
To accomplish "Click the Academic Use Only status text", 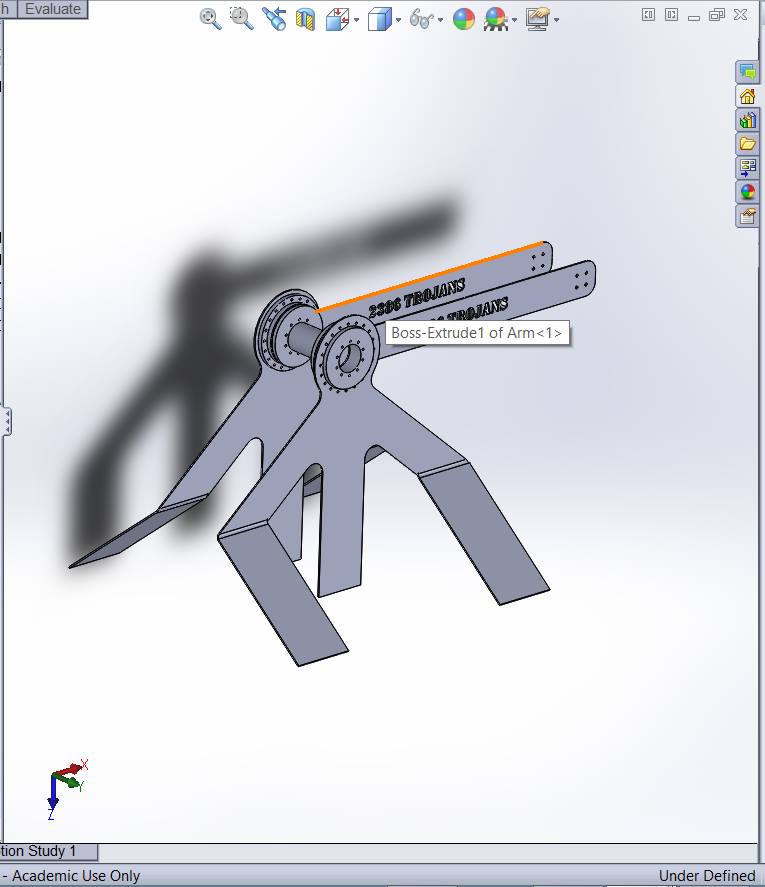I will pos(76,876).
